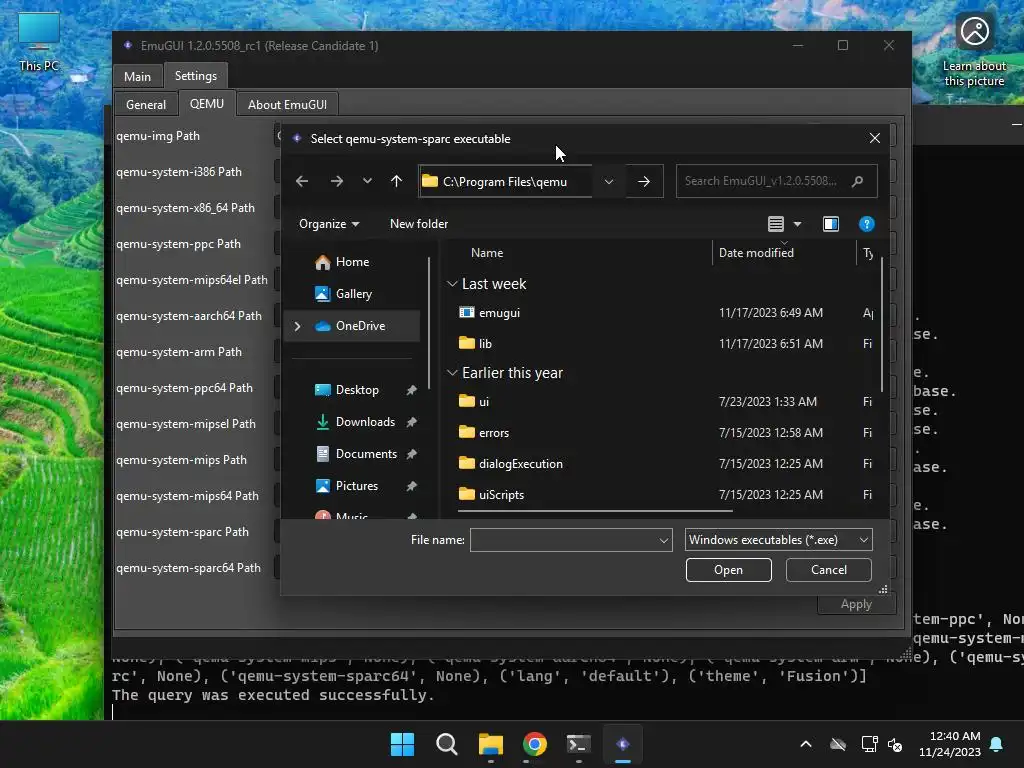Image resolution: width=1024 pixels, height=768 pixels.
Task: Collapse the Earlier this year group
Action: [452, 373]
